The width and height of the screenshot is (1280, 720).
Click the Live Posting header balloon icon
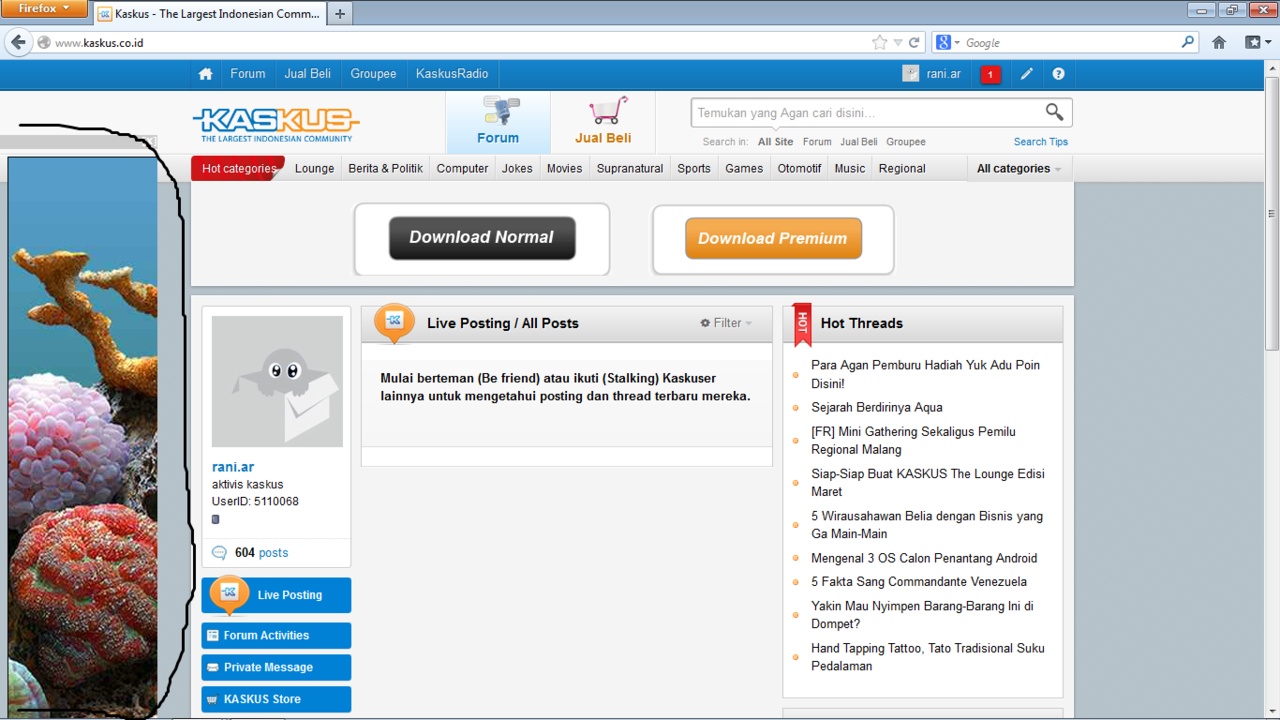coord(394,322)
